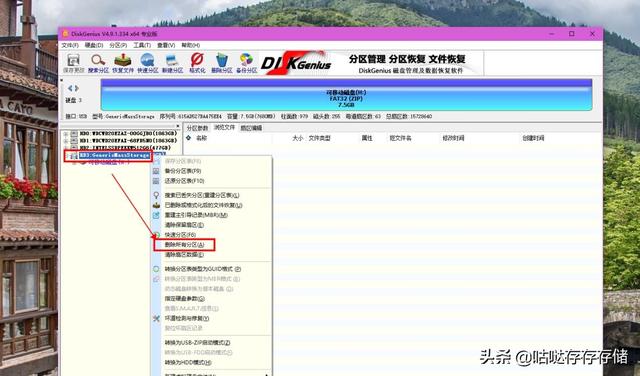Click the 备份分区 (Backup Partition) toolbar icon
Screen dimensions: 640x376
pyautogui.click(x=246, y=60)
